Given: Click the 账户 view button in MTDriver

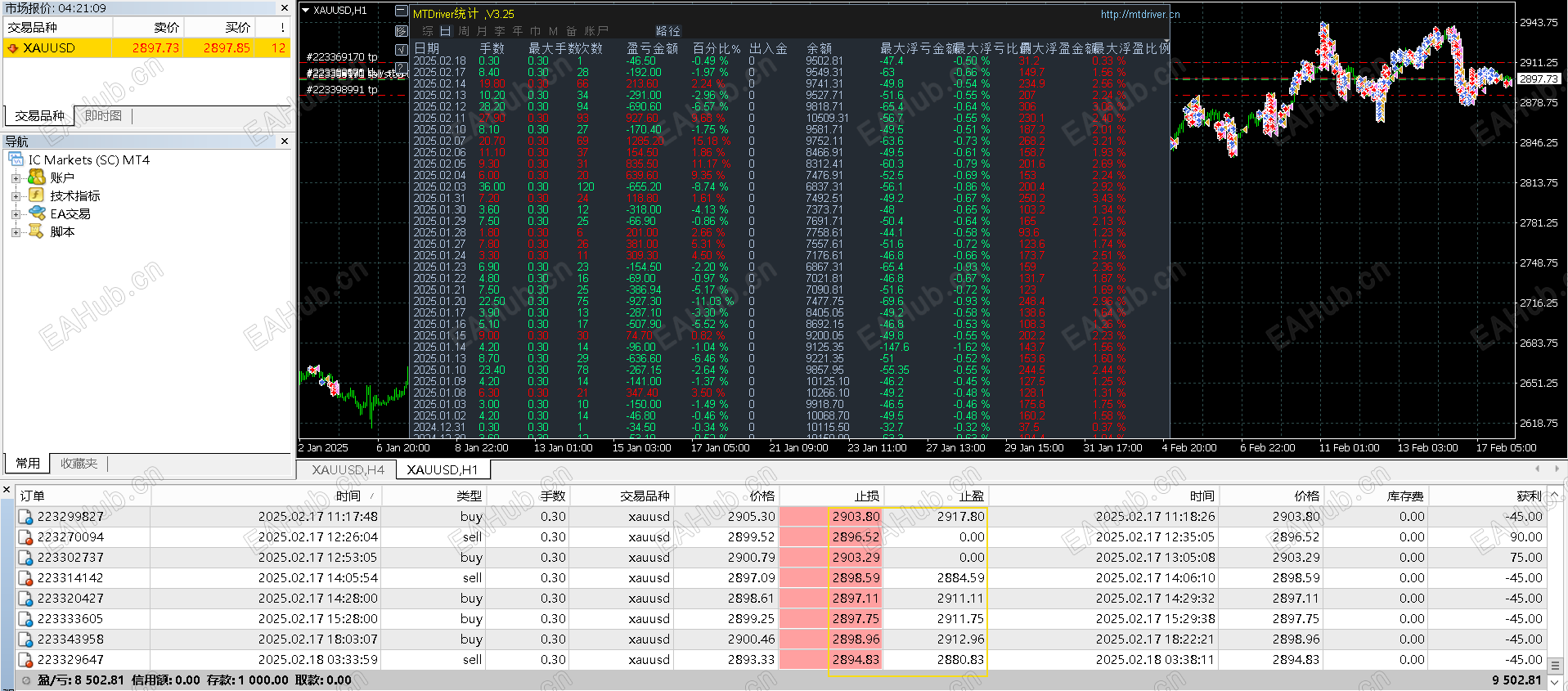Looking at the screenshot, I should [596, 31].
